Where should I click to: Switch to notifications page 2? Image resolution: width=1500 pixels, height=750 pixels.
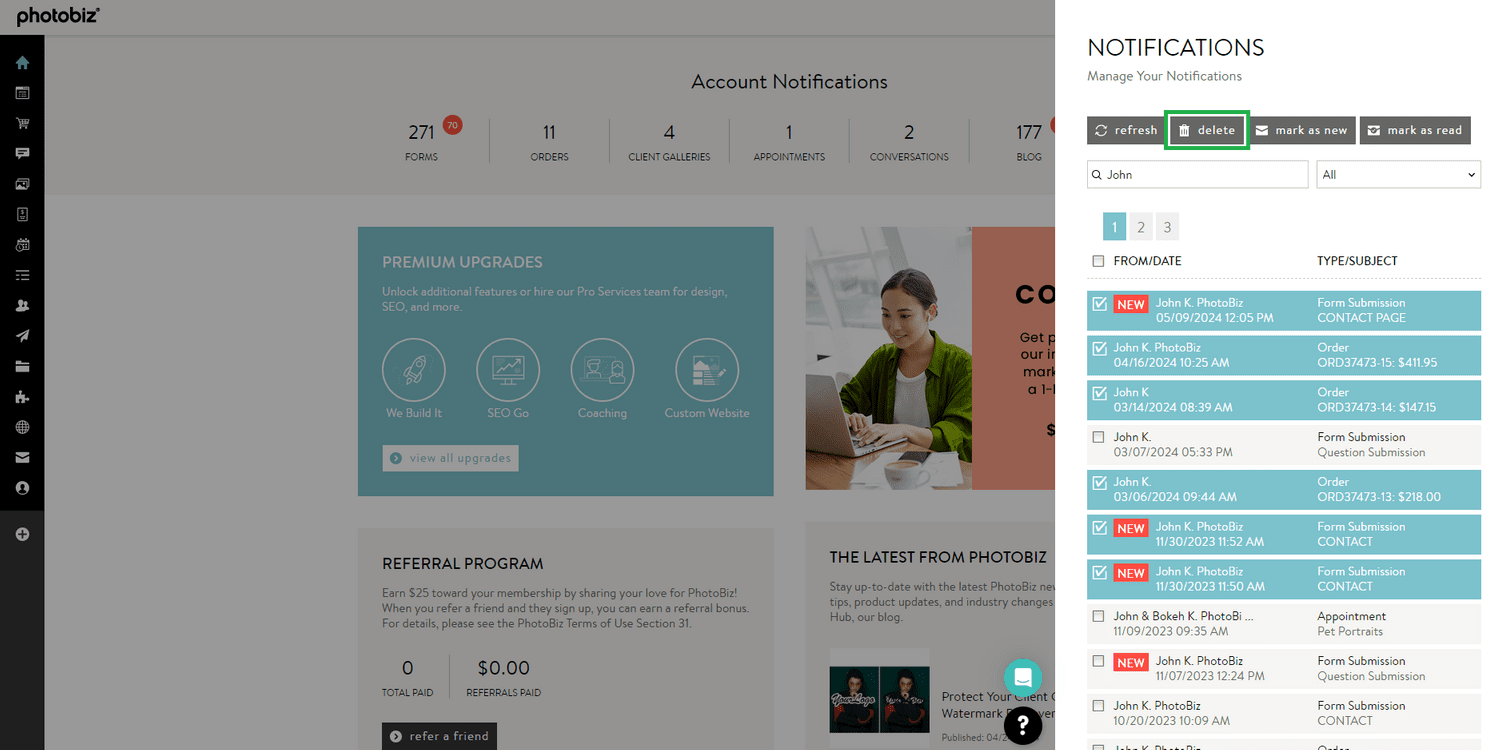[1140, 226]
